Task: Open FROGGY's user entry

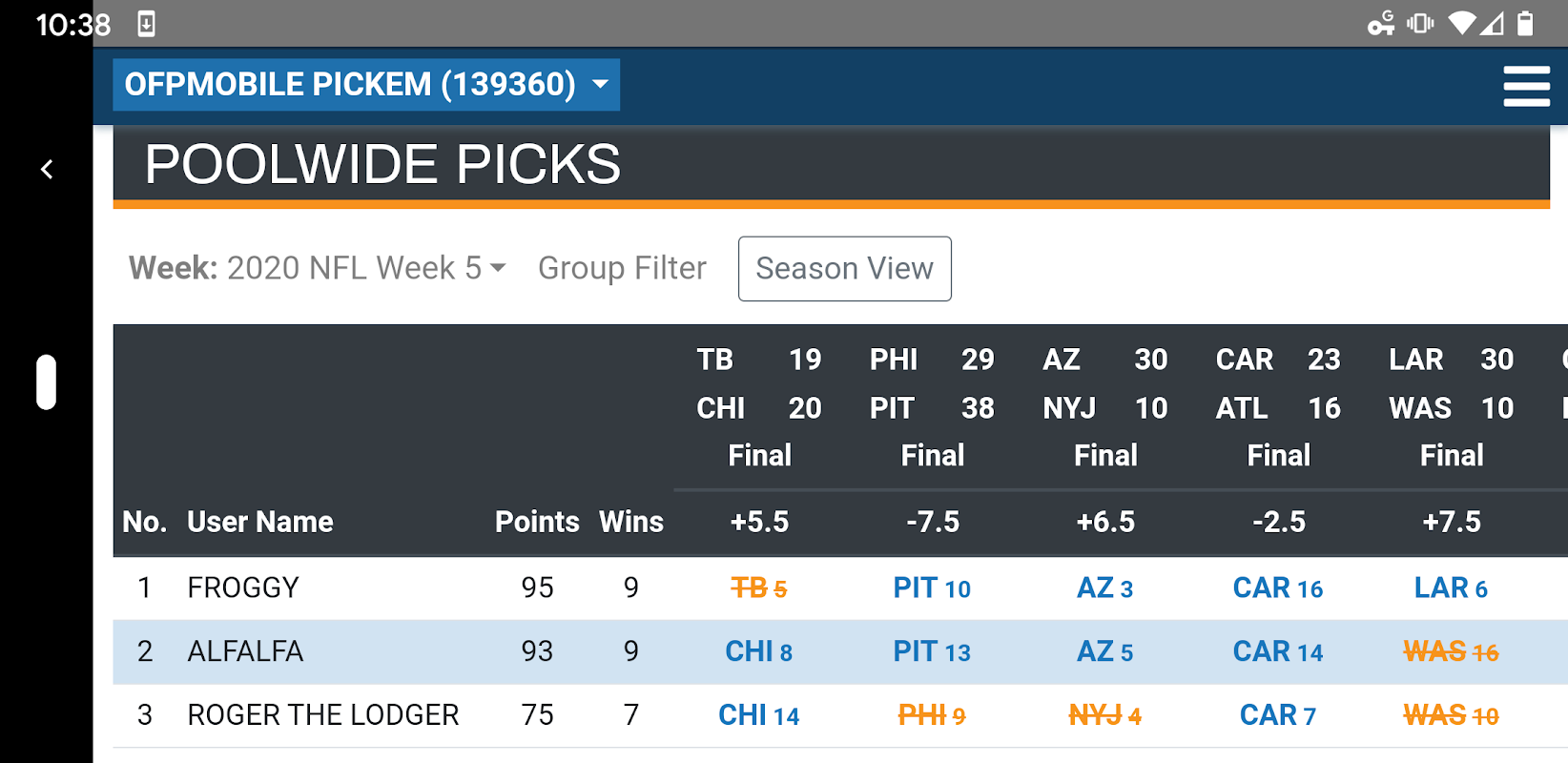Action: [x=243, y=588]
